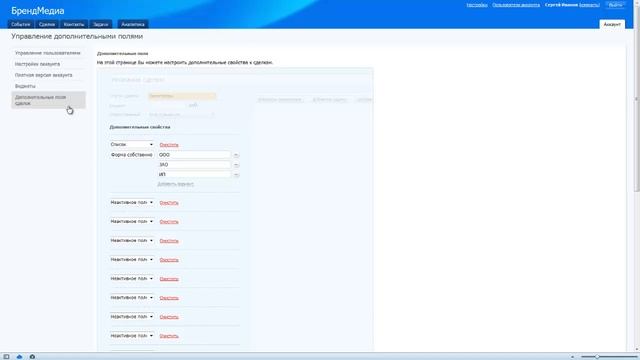
Task: Open the eighth Неактивное поле dropdown
Action: 131,336
